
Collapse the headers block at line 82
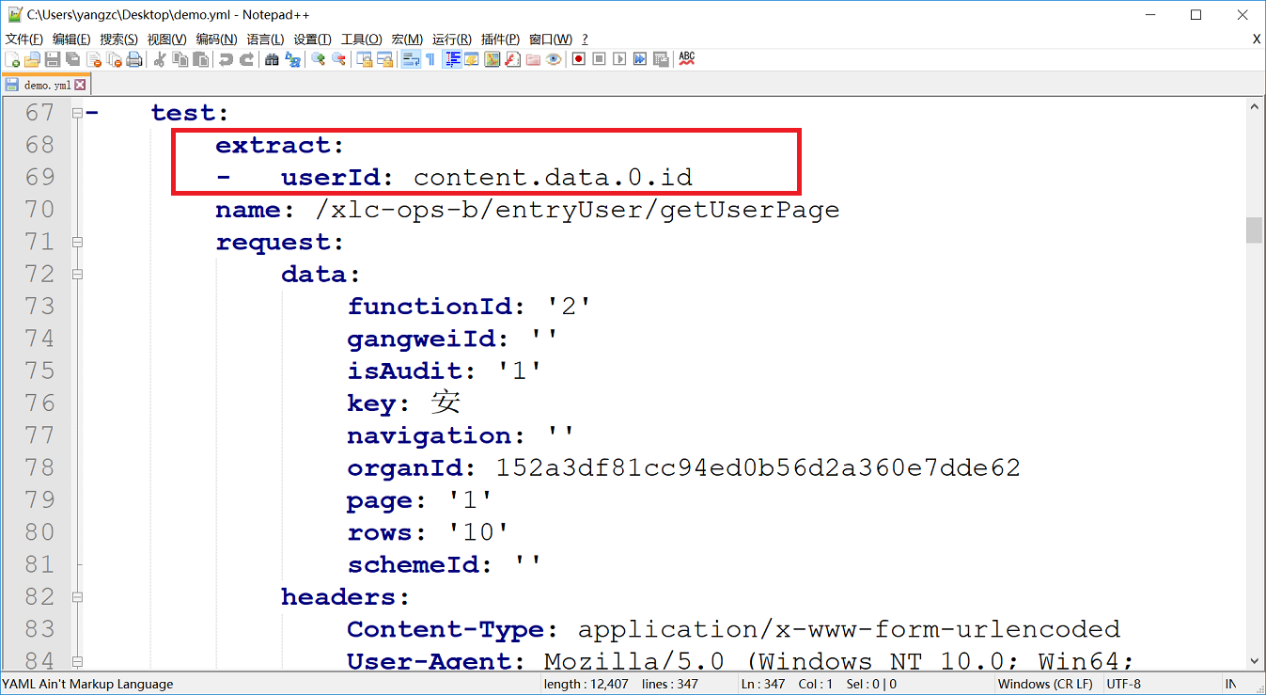tap(77, 597)
